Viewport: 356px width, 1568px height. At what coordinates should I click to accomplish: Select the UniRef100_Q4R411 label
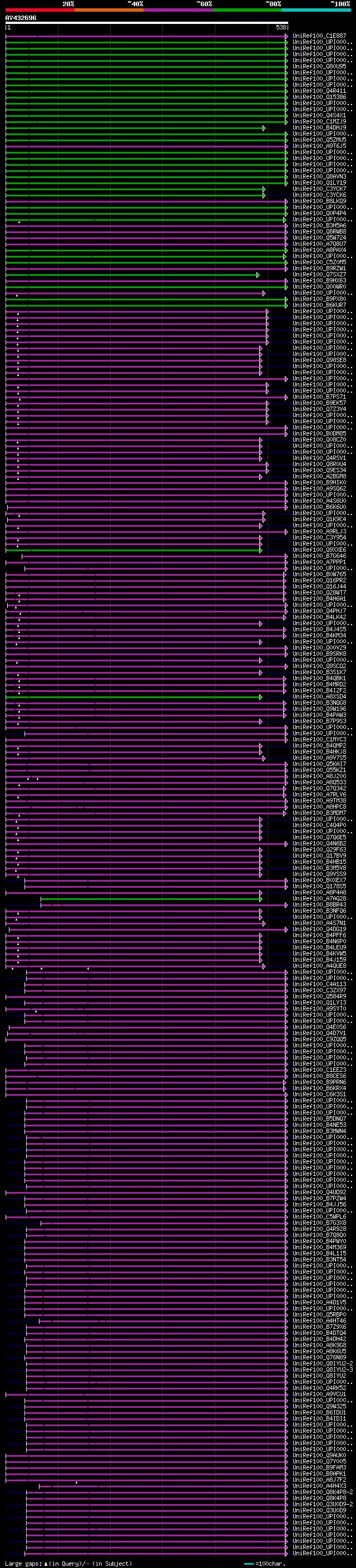tap(319, 91)
